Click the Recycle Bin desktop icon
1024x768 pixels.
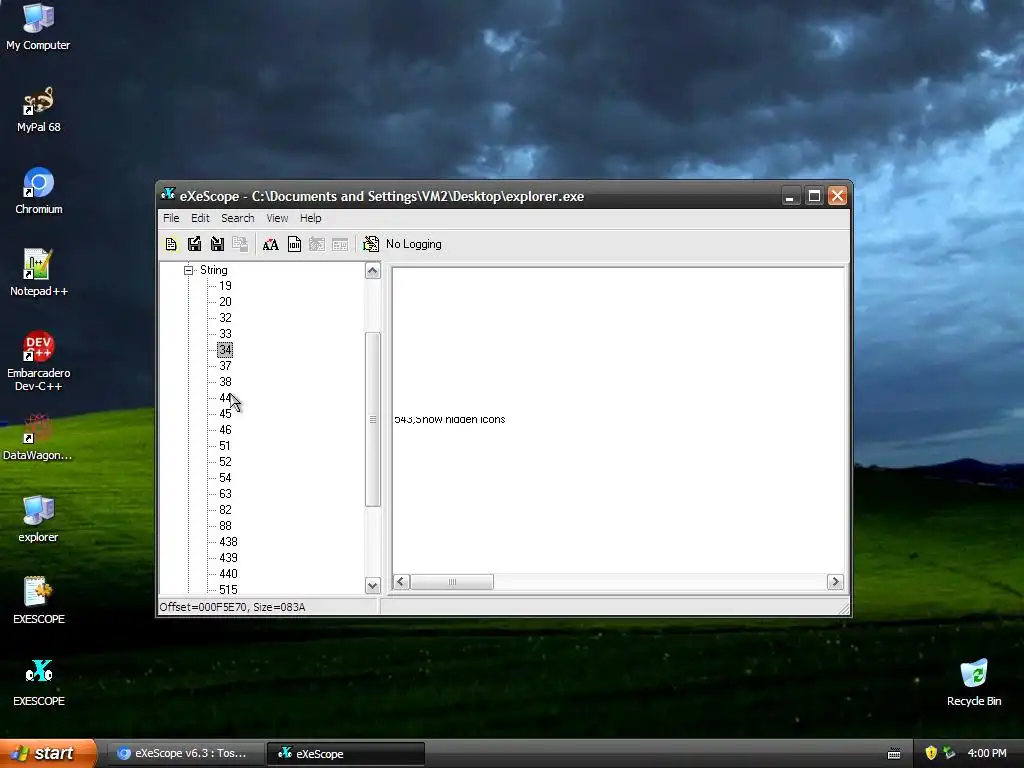click(974, 683)
